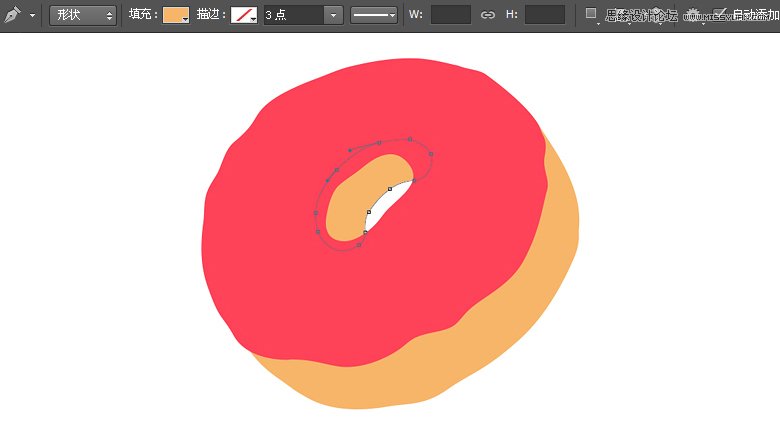Select the rightmost anchor point of the hole path
Viewport: 780px width, 440px height.
click(431, 154)
